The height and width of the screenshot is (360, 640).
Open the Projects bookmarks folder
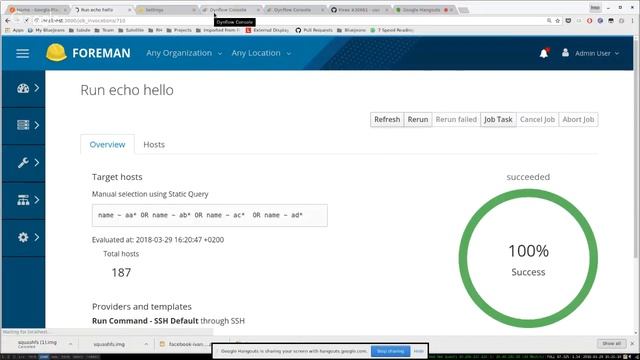click(x=179, y=30)
